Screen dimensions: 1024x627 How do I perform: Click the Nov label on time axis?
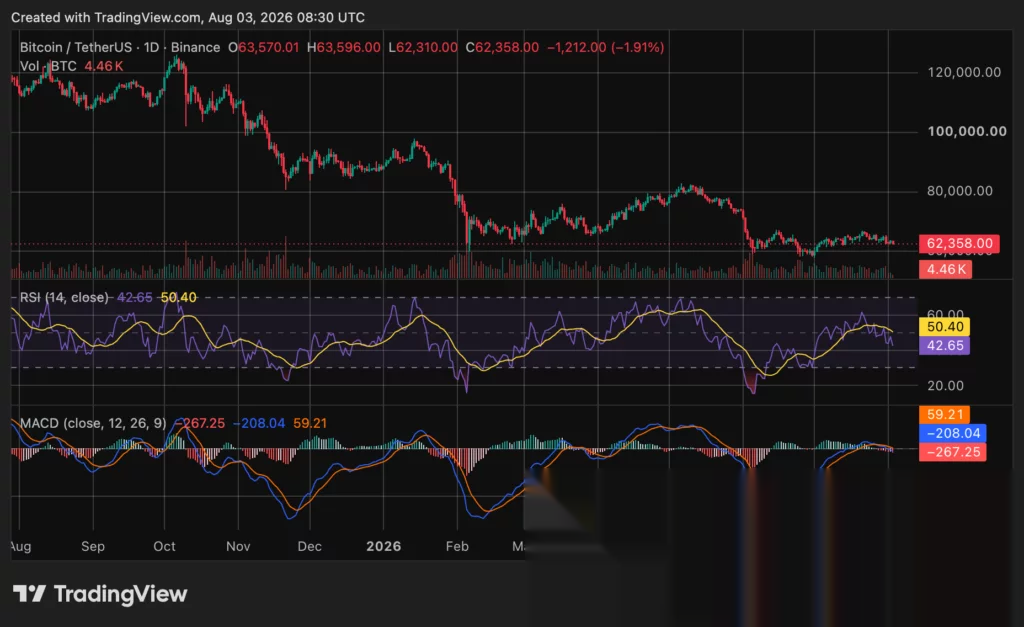(x=238, y=547)
